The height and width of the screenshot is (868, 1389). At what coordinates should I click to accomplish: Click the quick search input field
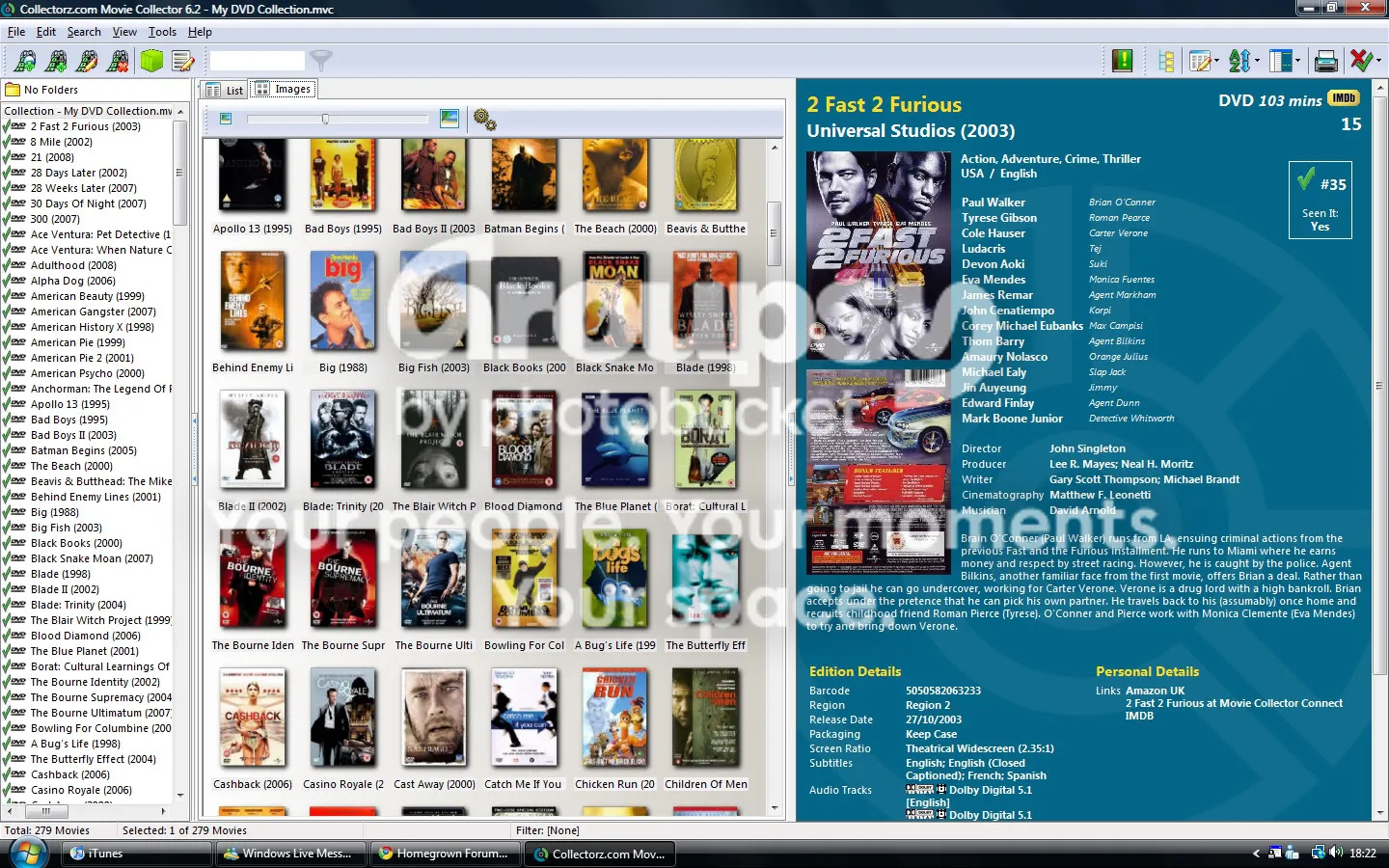click(258, 61)
